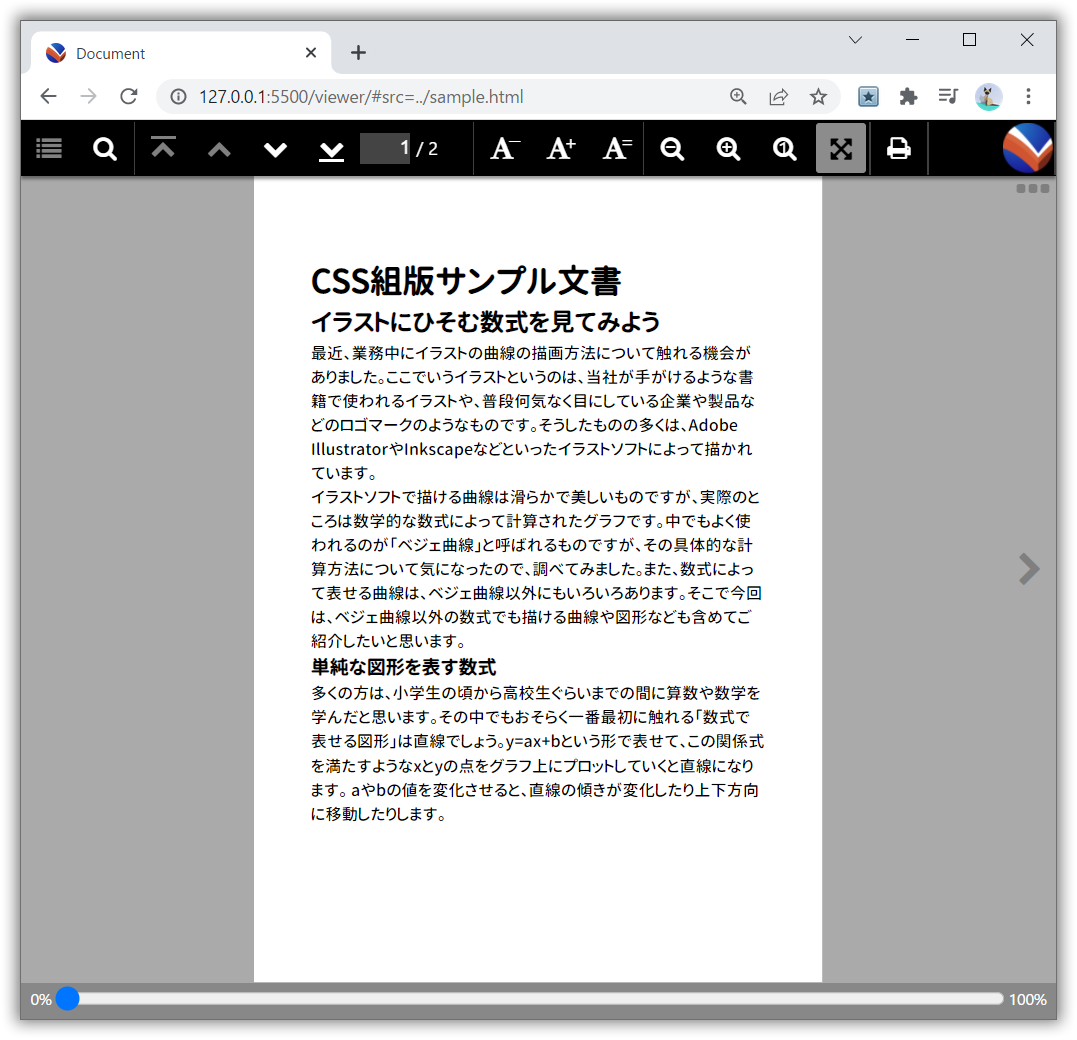Zoom in using the magnifier plus icon
The width and height of the screenshot is (1077, 1040).
click(x=728, y=148)
